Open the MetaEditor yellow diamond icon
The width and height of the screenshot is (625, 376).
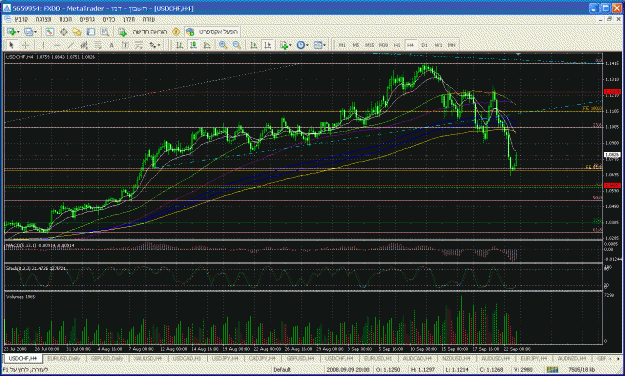pyautogui.click(x=176, y=32)
